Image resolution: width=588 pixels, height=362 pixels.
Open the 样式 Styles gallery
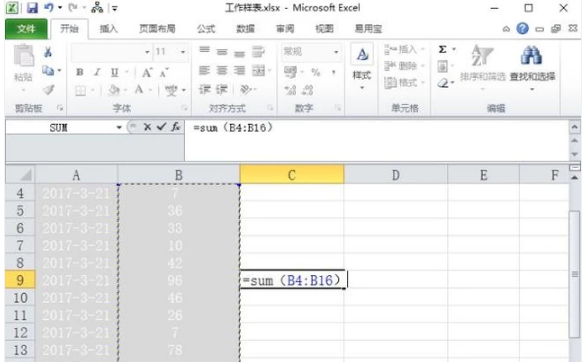pyautogui.click(x=362, y=67)
